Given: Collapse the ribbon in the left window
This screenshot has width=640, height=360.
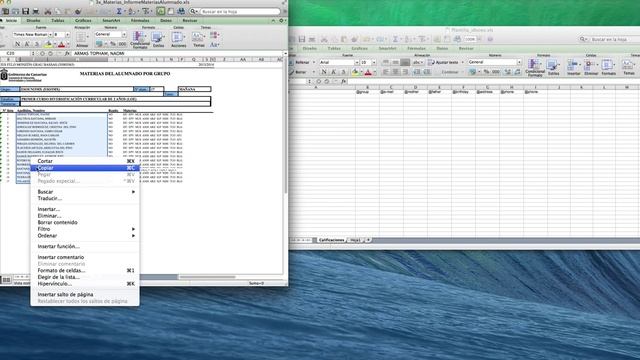Looking at the screenshot, I should tap(273, 20).
